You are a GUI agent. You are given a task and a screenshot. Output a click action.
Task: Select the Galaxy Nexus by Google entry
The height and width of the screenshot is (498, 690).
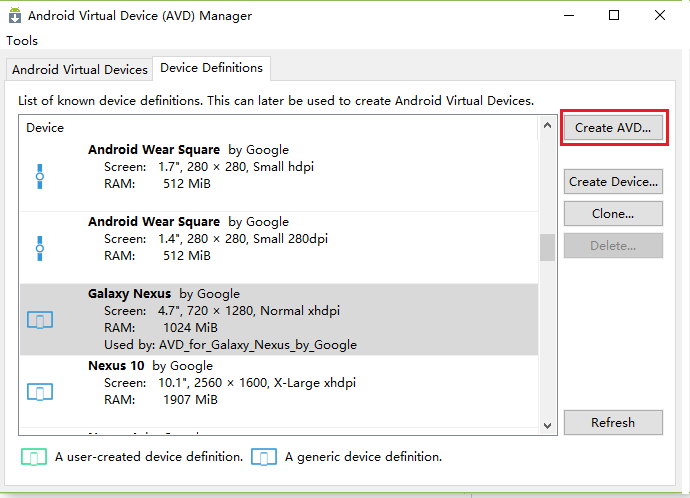279,319
